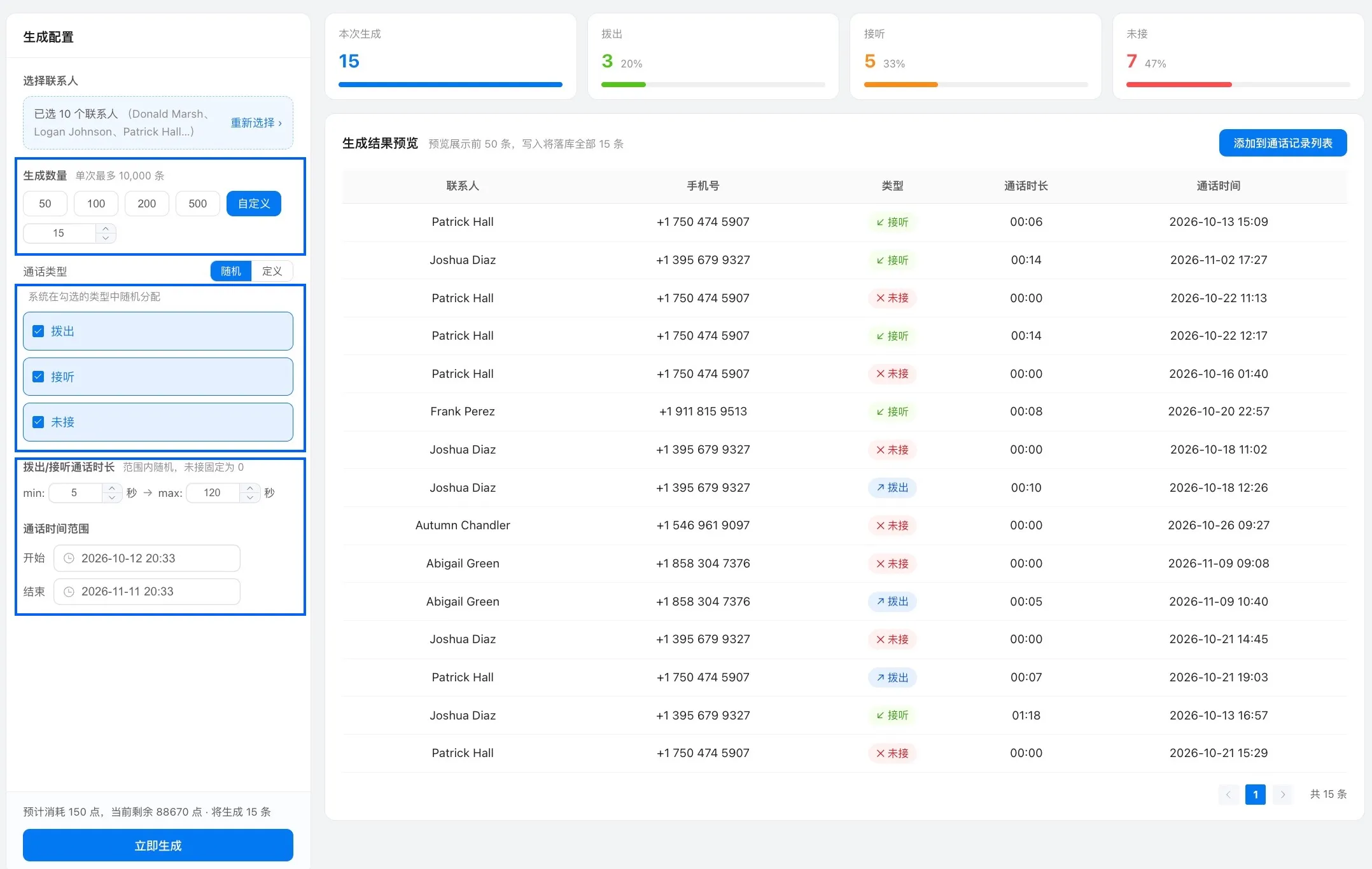Screen dimensions: 1372x869
Task: Uncheck the 未接 call type checkbox
Action: [38, 422]
